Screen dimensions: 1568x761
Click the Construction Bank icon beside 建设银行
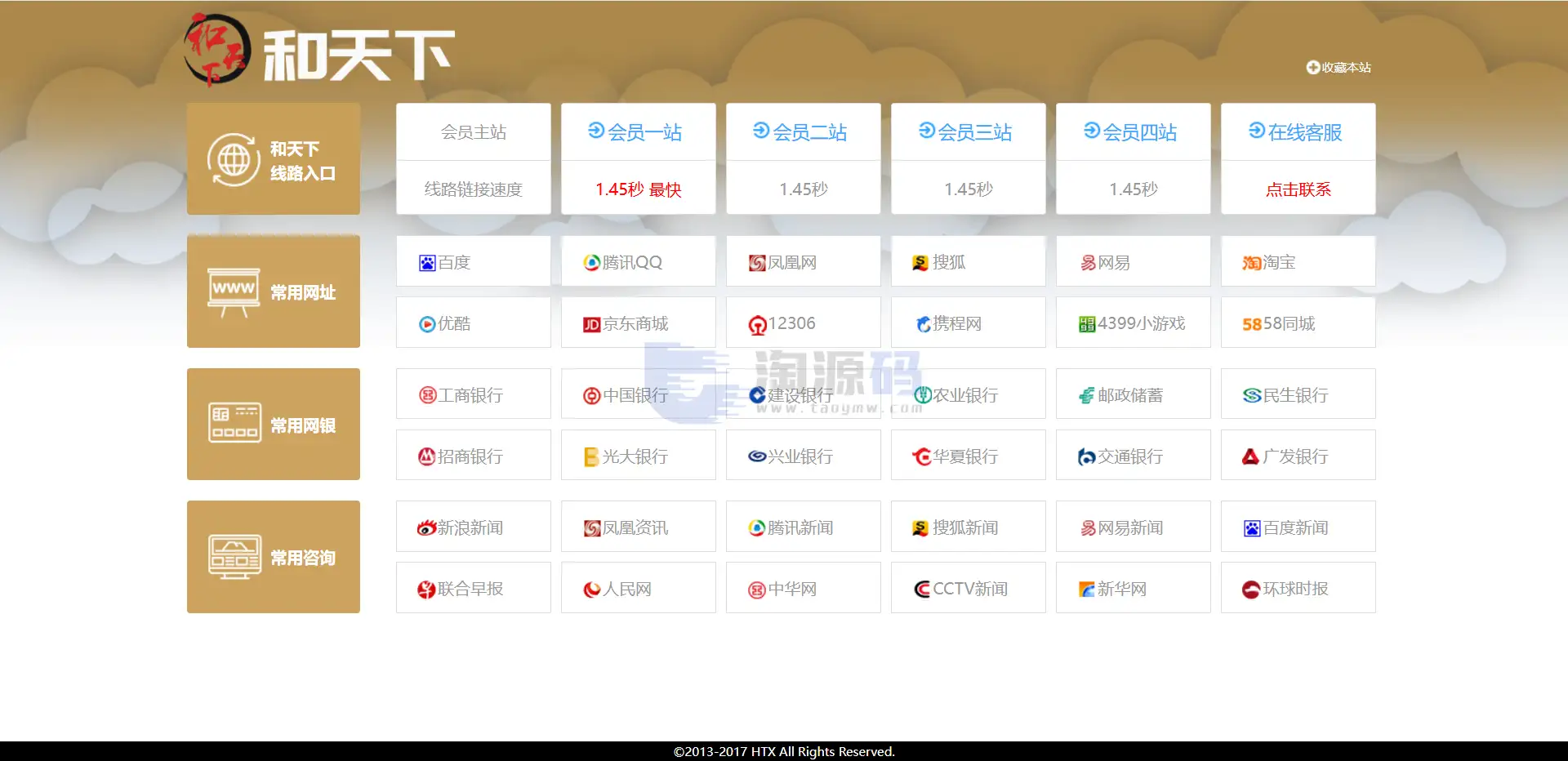click(x=757, y=395)
